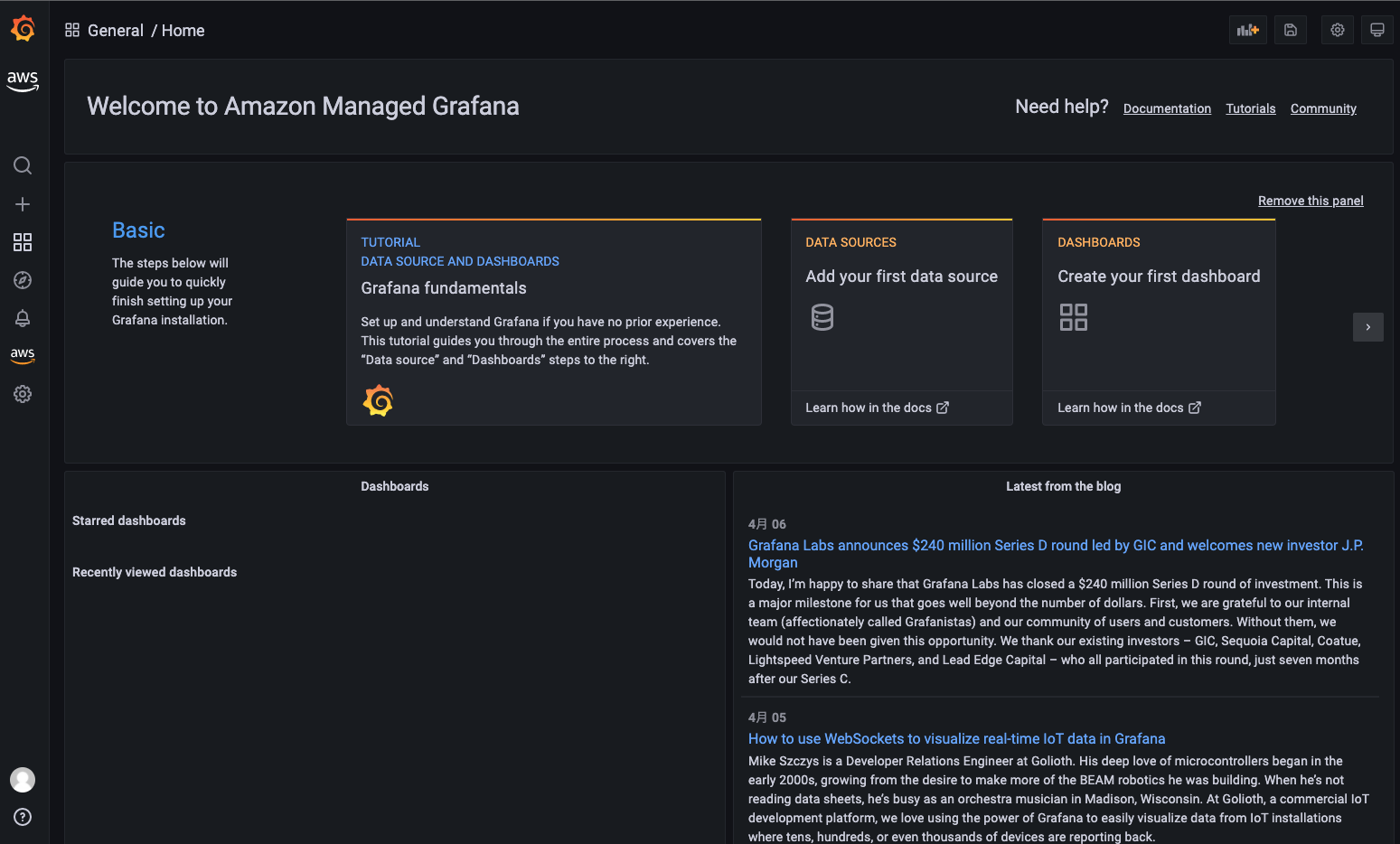Viewport: 1400px width, 844px height.
Task: Click the 4月 05 blog date
Action: coord(767,717)
